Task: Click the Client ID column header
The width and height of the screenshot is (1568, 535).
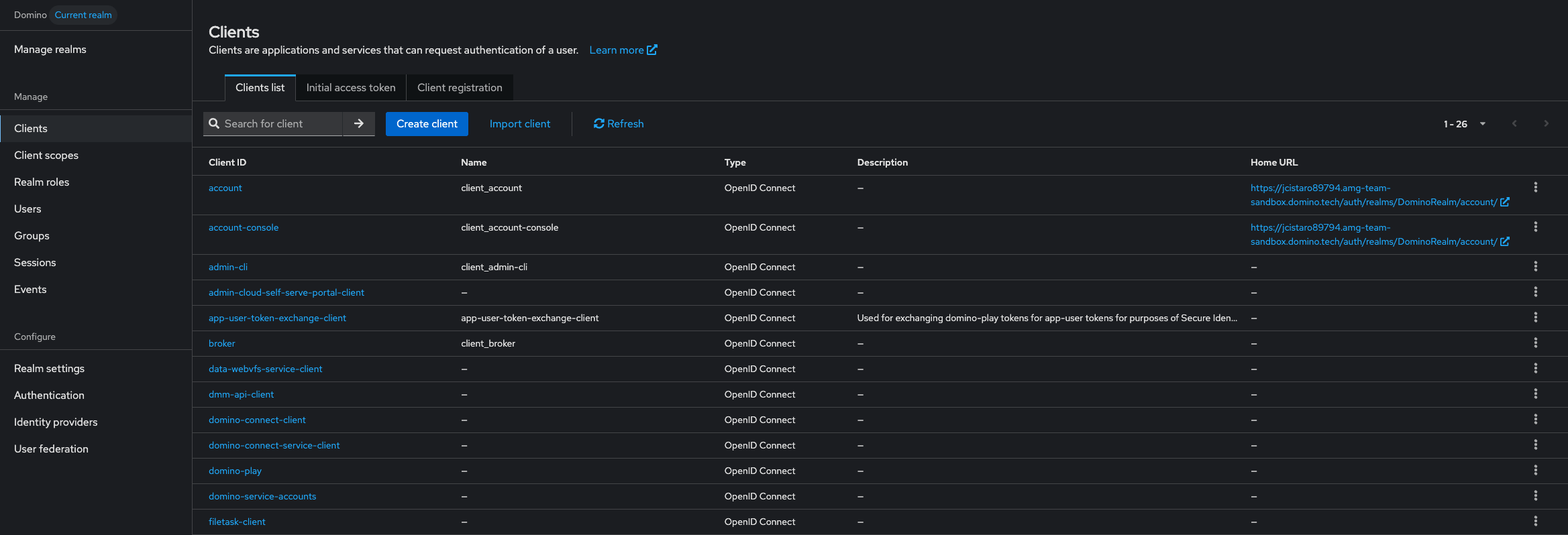Action: click(227, 162)
